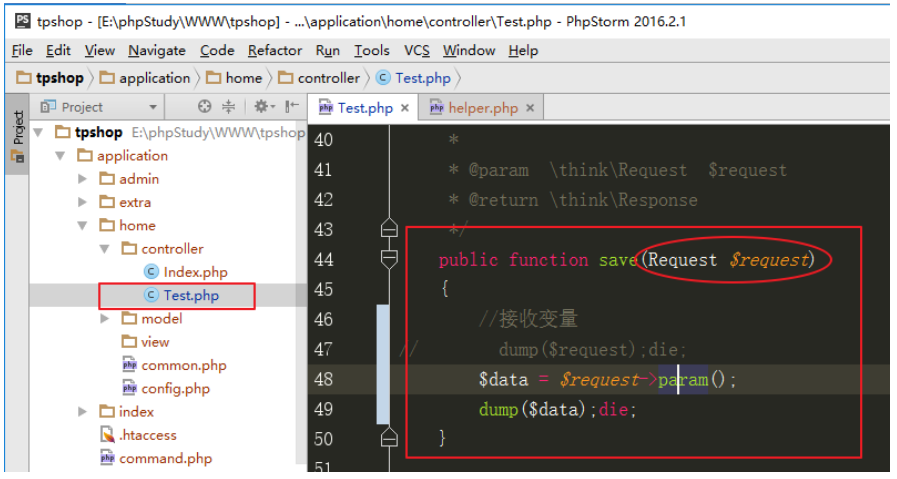Image resolution: width=897 pixels, height=479 pixels.
Task: Collapse the home folder
Action: tap(82, 225)
